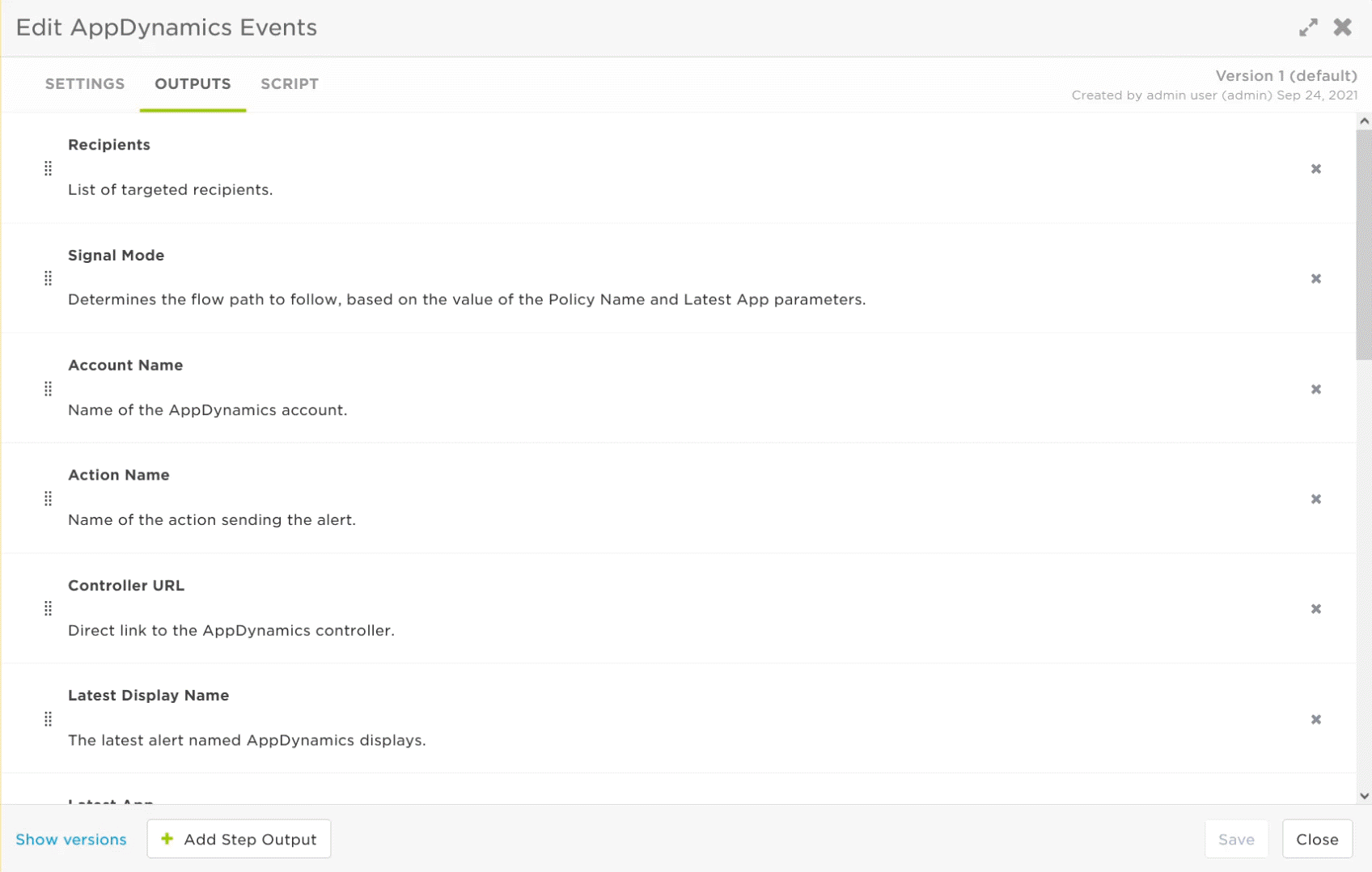Click Add Step Output button
This screenshot has width=1372, height=872.
239,840
